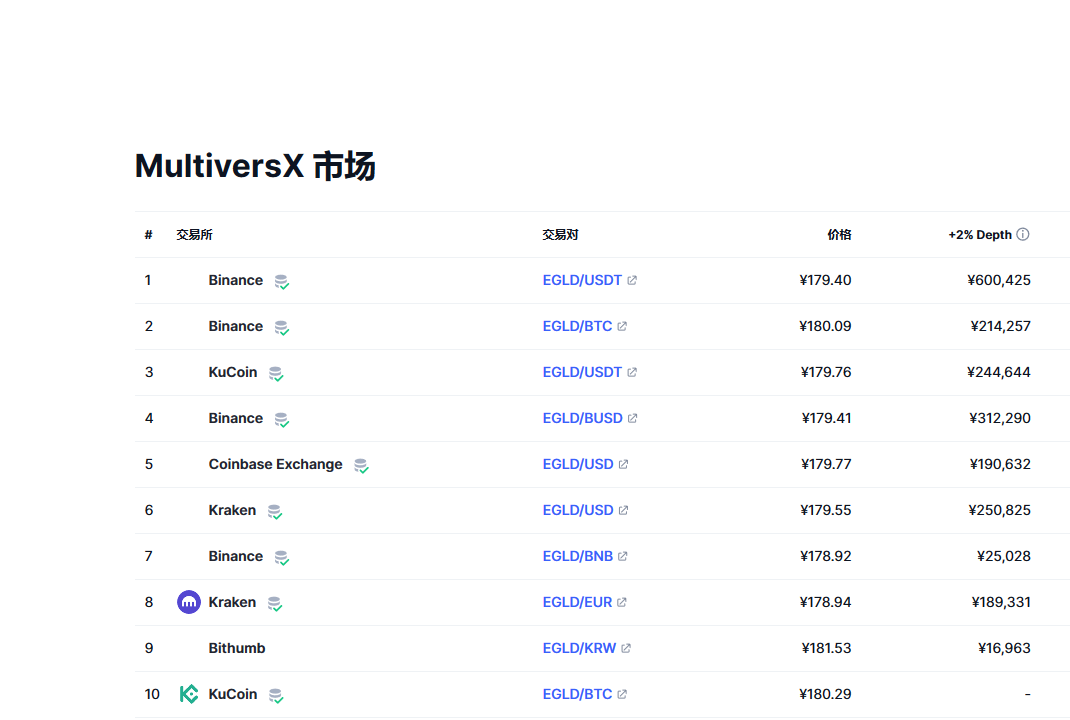Click the reserves badge in row 4 Binance

pos(282,419)
